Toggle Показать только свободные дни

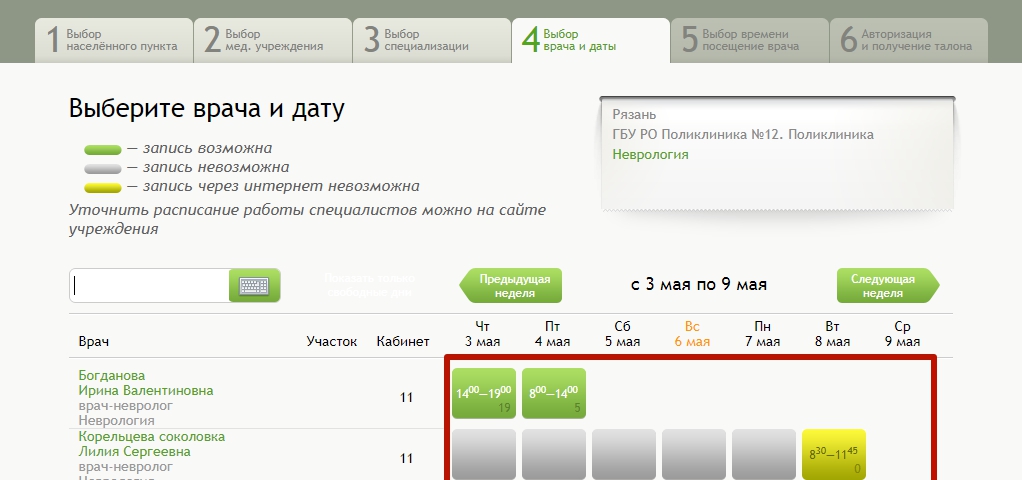click(x=370, y=286)
